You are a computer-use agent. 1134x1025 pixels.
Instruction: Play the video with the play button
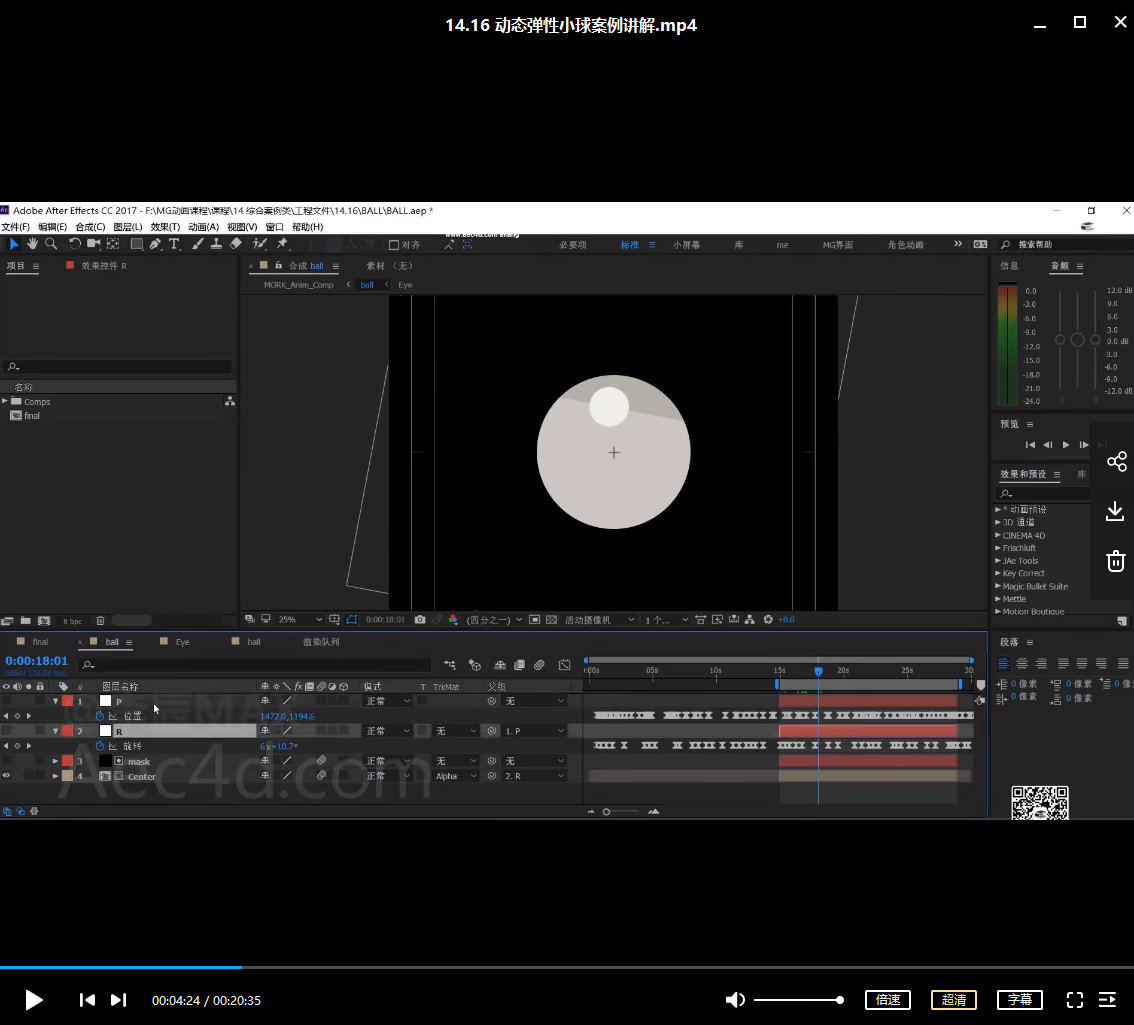[x=34, y=999]
